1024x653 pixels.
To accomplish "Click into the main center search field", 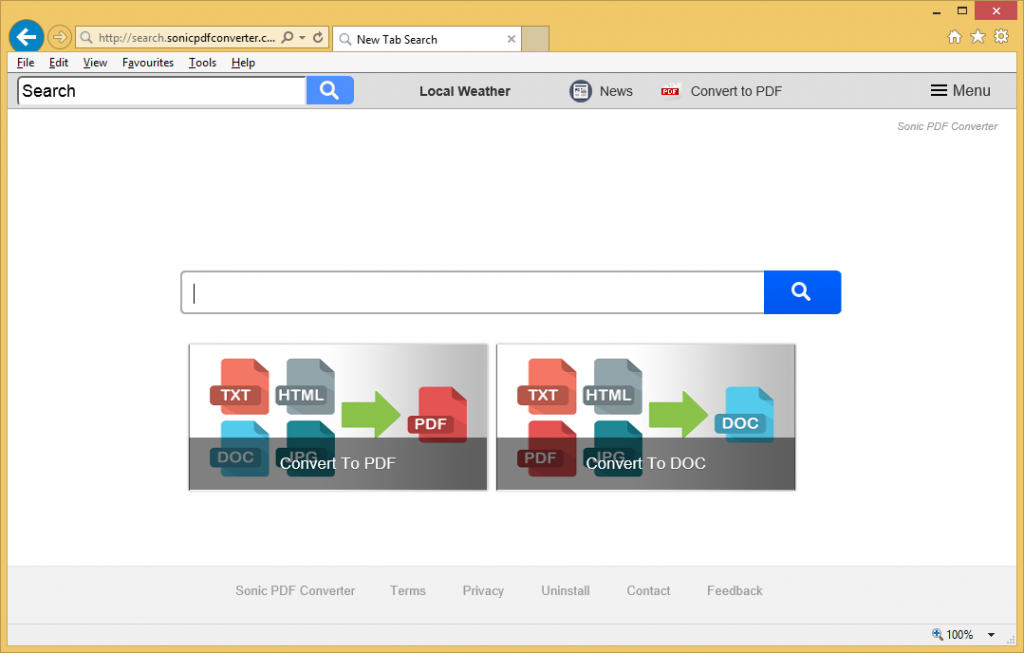I will click(x=472, y=292).
